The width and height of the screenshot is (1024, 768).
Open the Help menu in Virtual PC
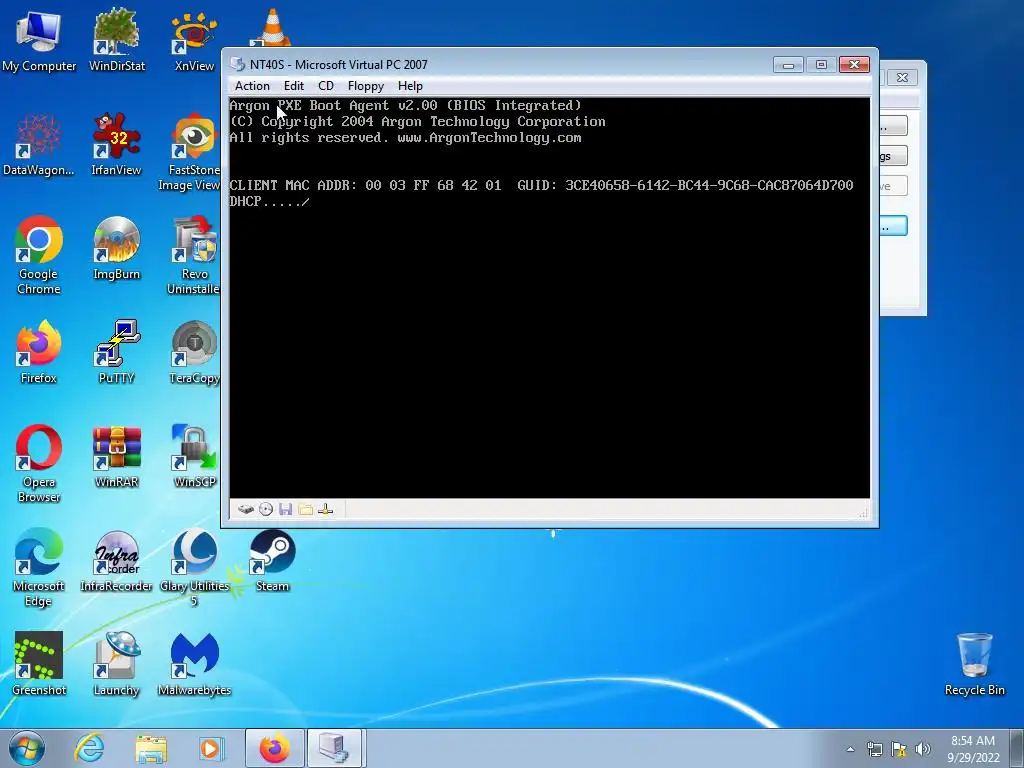pyautogui.click(x=410, y=86)
